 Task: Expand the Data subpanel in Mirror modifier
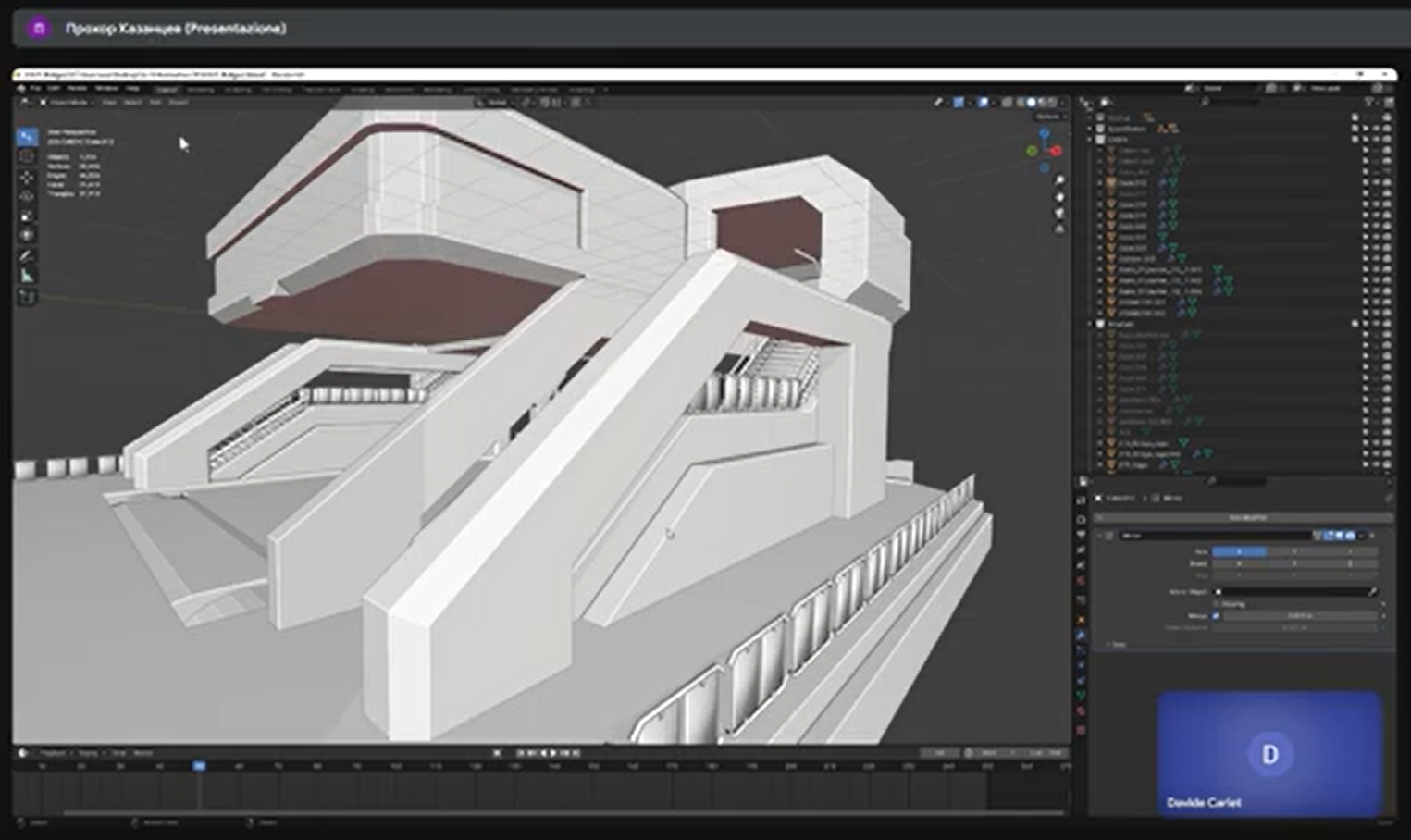point(1117,644)
